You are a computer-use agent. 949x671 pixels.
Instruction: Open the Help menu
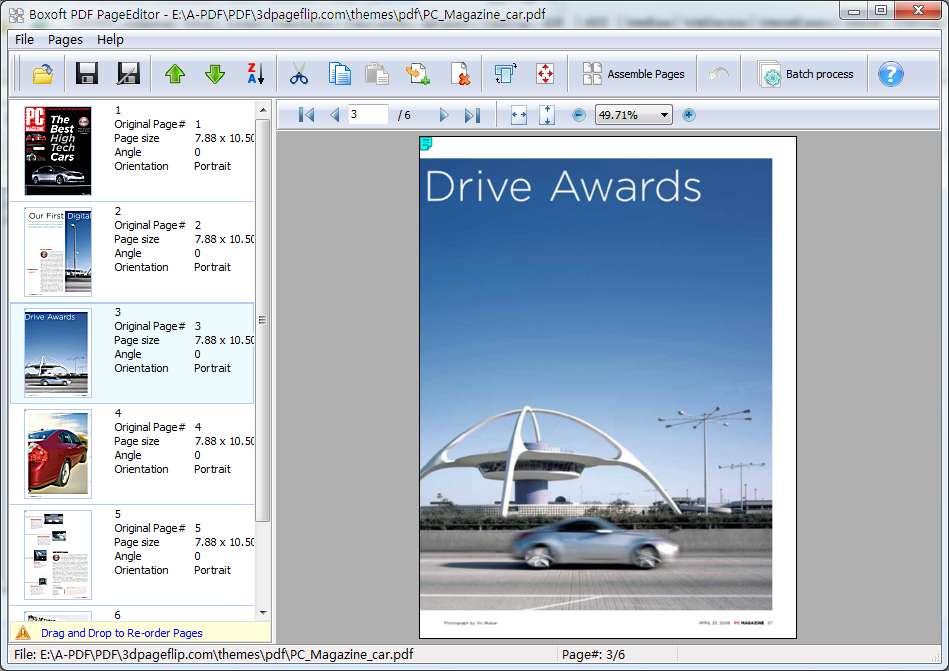click(110, 39)
